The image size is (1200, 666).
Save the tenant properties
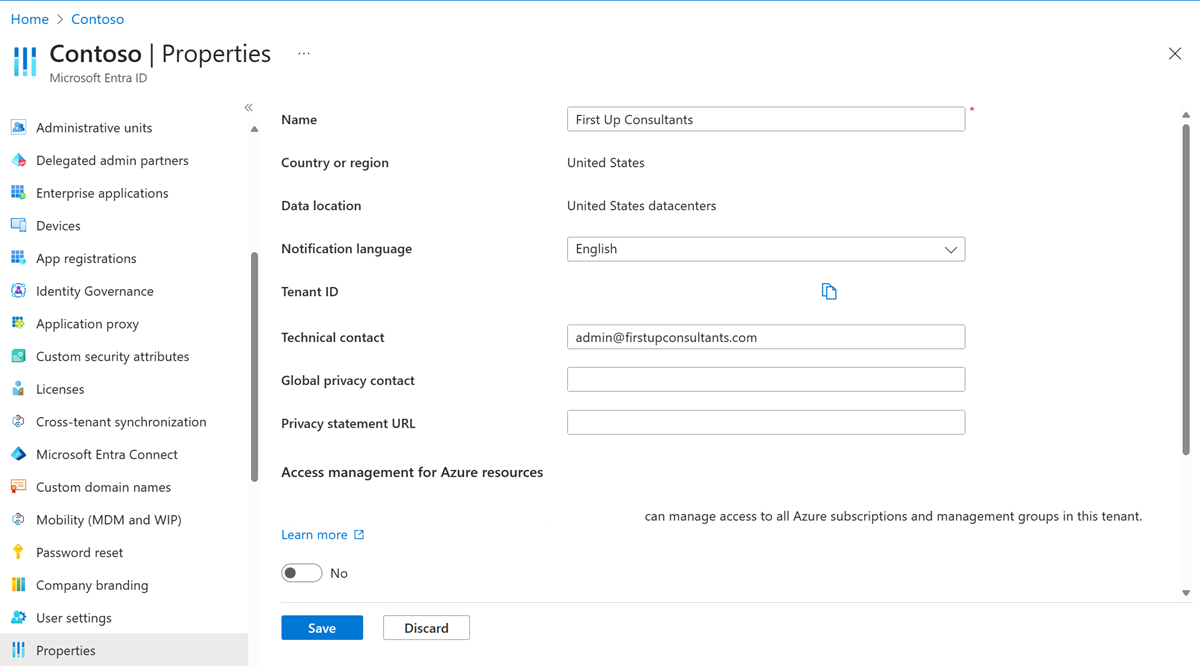tap(322, 628)
